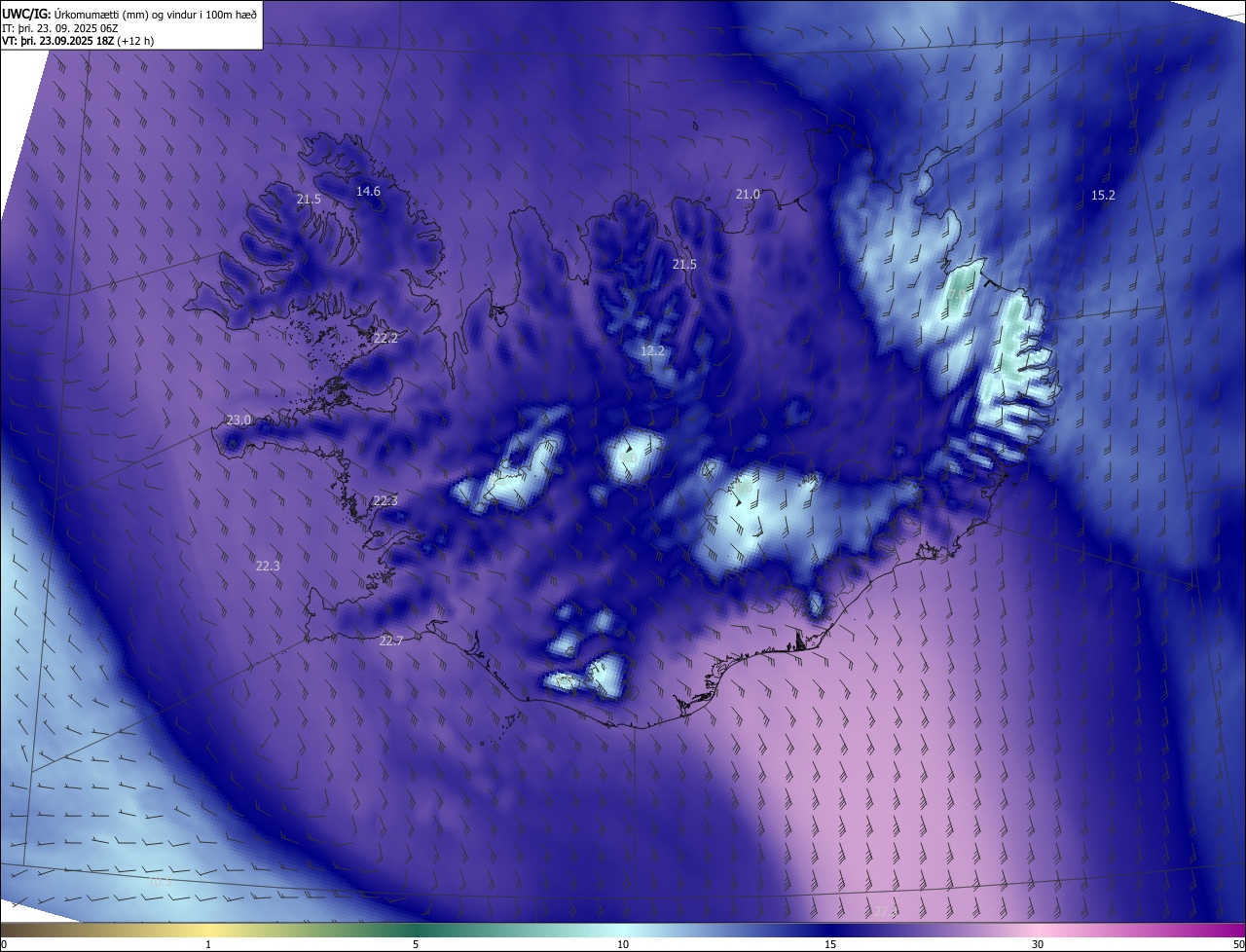Click the colour bar tick label '10'
The height and width of the screenshot is (952, 1246).
(x=623, y=944)
